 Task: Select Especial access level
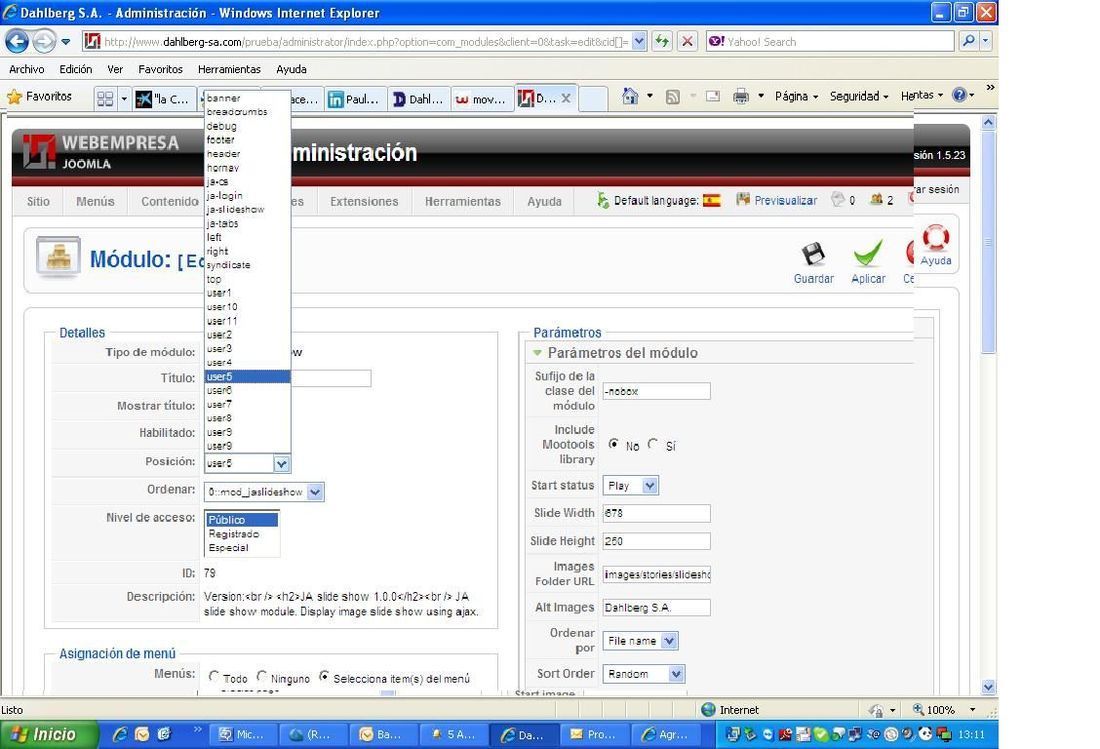(241, 548)
